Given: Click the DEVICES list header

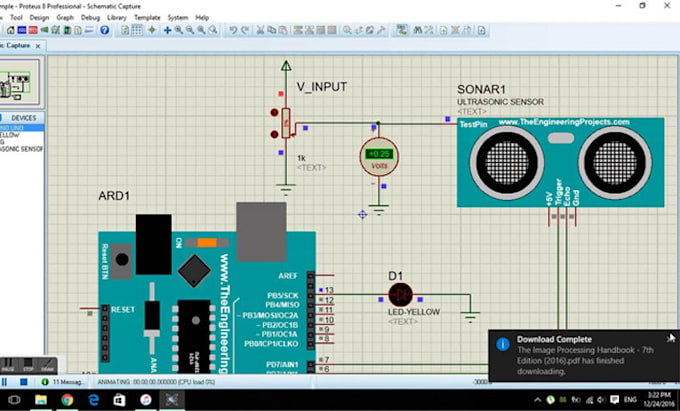Looking at the screenshot, I should click(x=24, y=118).
